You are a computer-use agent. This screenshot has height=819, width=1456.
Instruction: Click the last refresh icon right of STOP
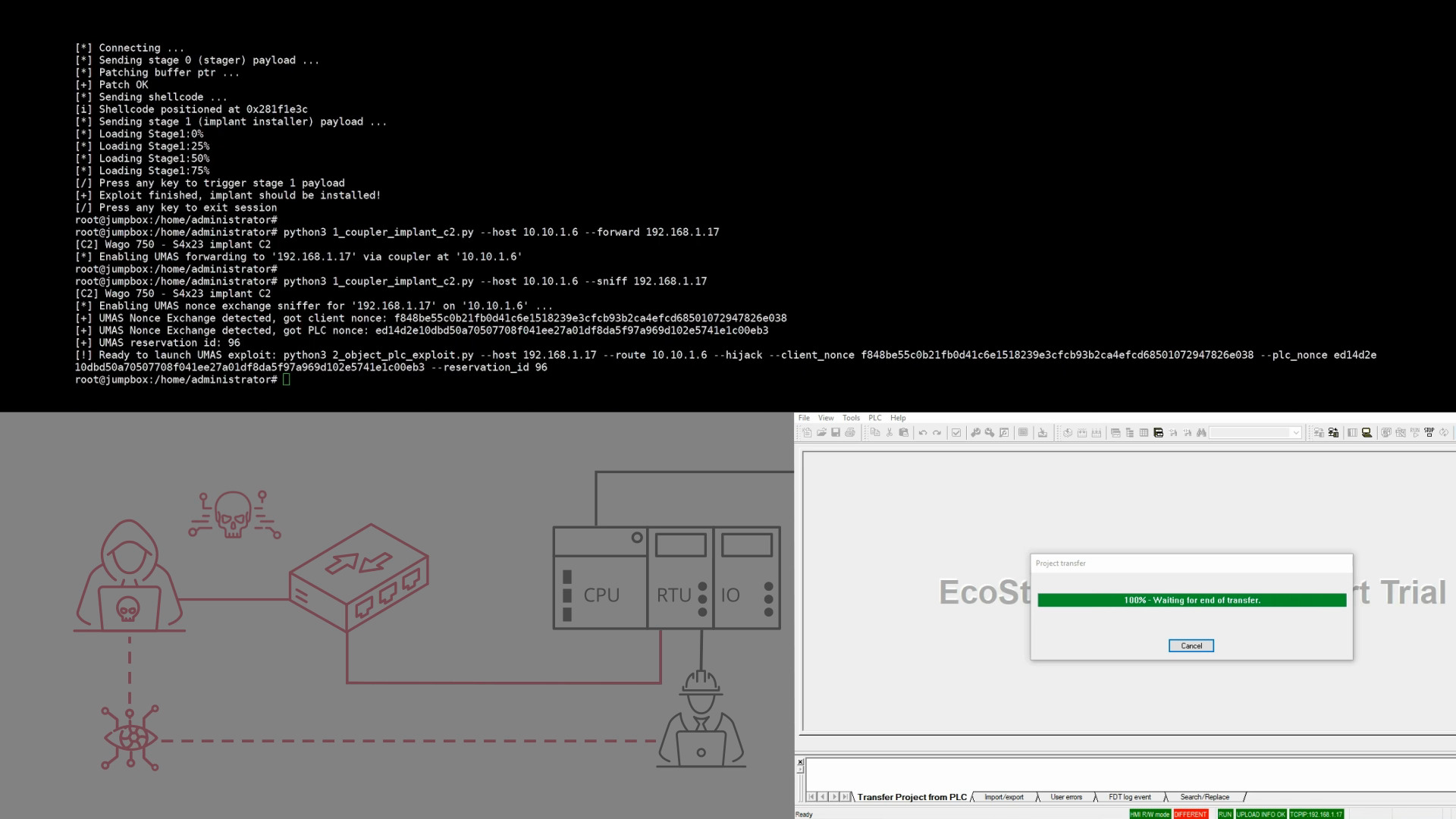click(1444, 433)
